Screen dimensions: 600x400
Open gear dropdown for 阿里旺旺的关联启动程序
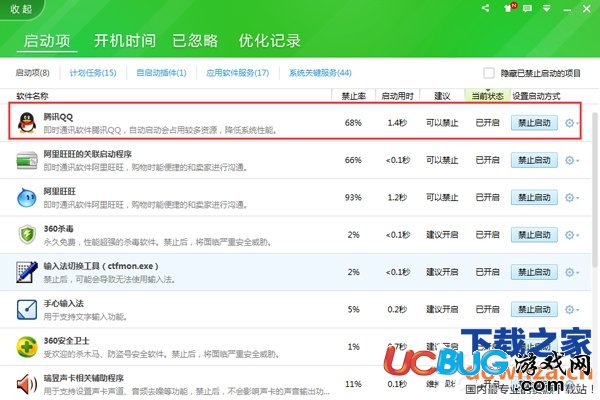tap(572, 160)
